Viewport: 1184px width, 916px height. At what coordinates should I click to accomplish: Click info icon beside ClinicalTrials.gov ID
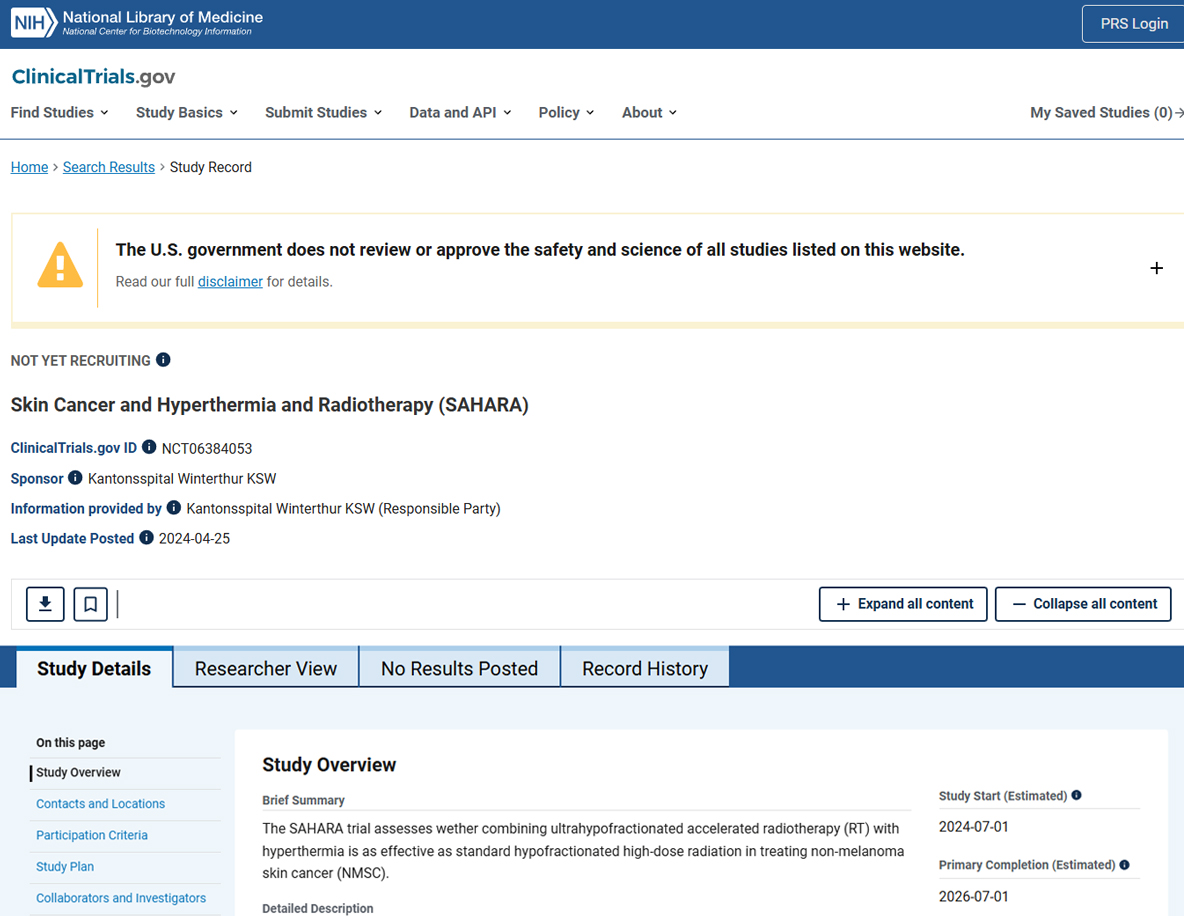pos(149,447)
